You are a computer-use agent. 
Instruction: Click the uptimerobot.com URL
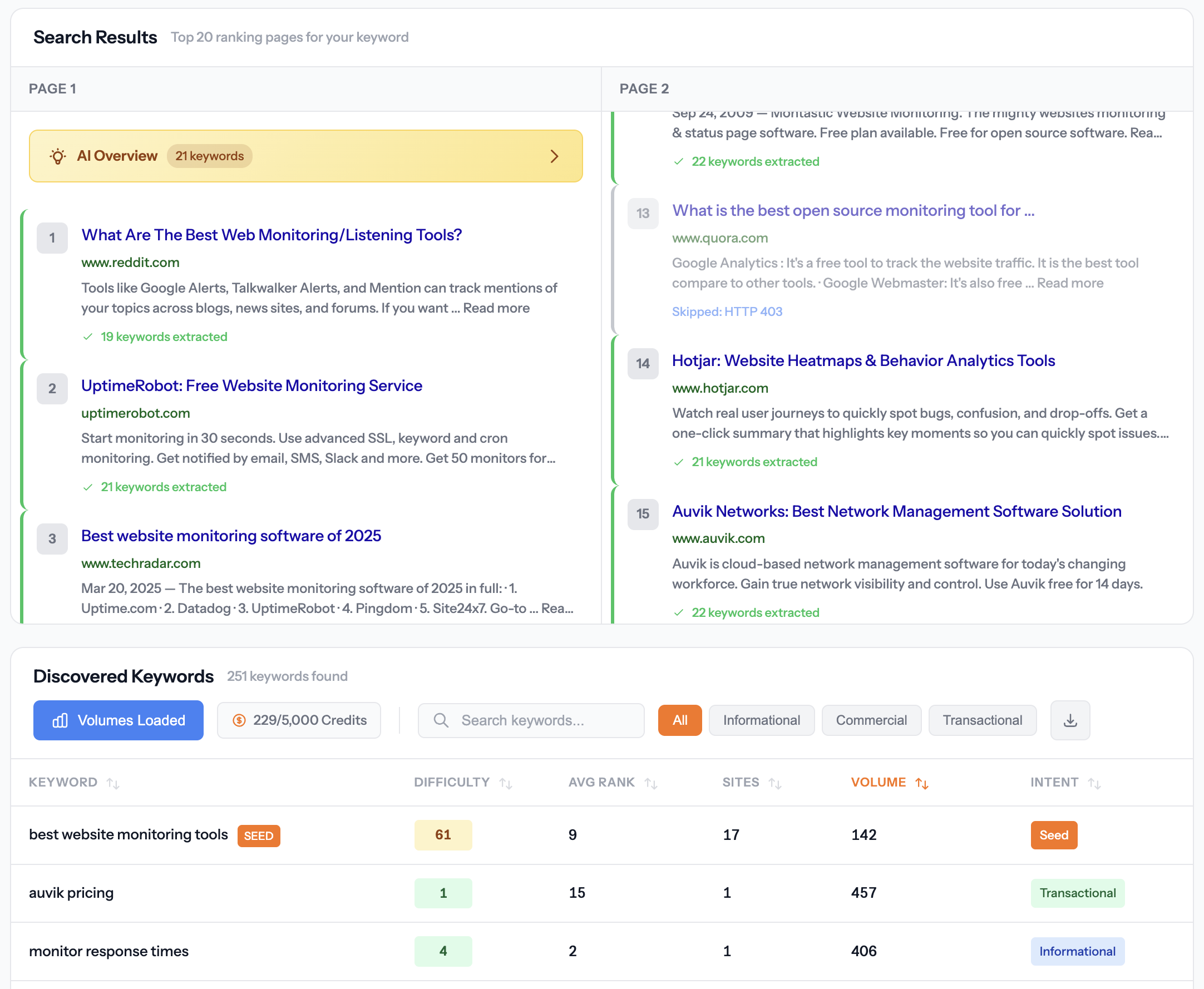pyautogui.click(x=136, y=413)
